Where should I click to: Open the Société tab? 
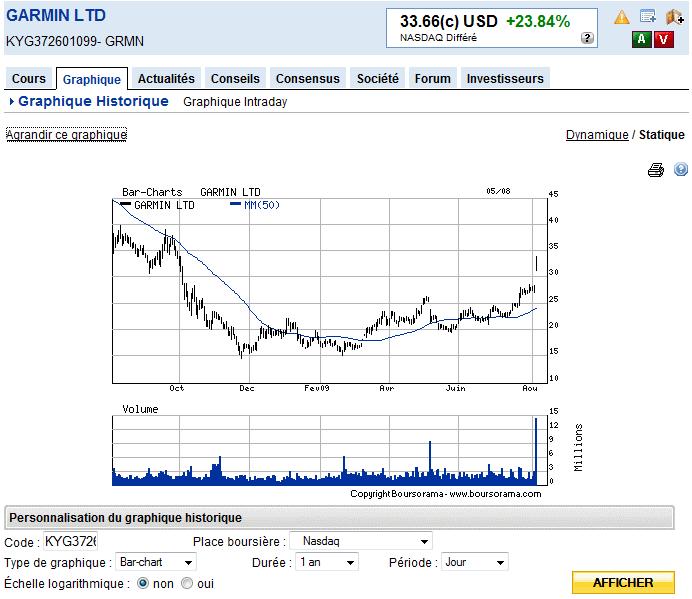[378, 79]
